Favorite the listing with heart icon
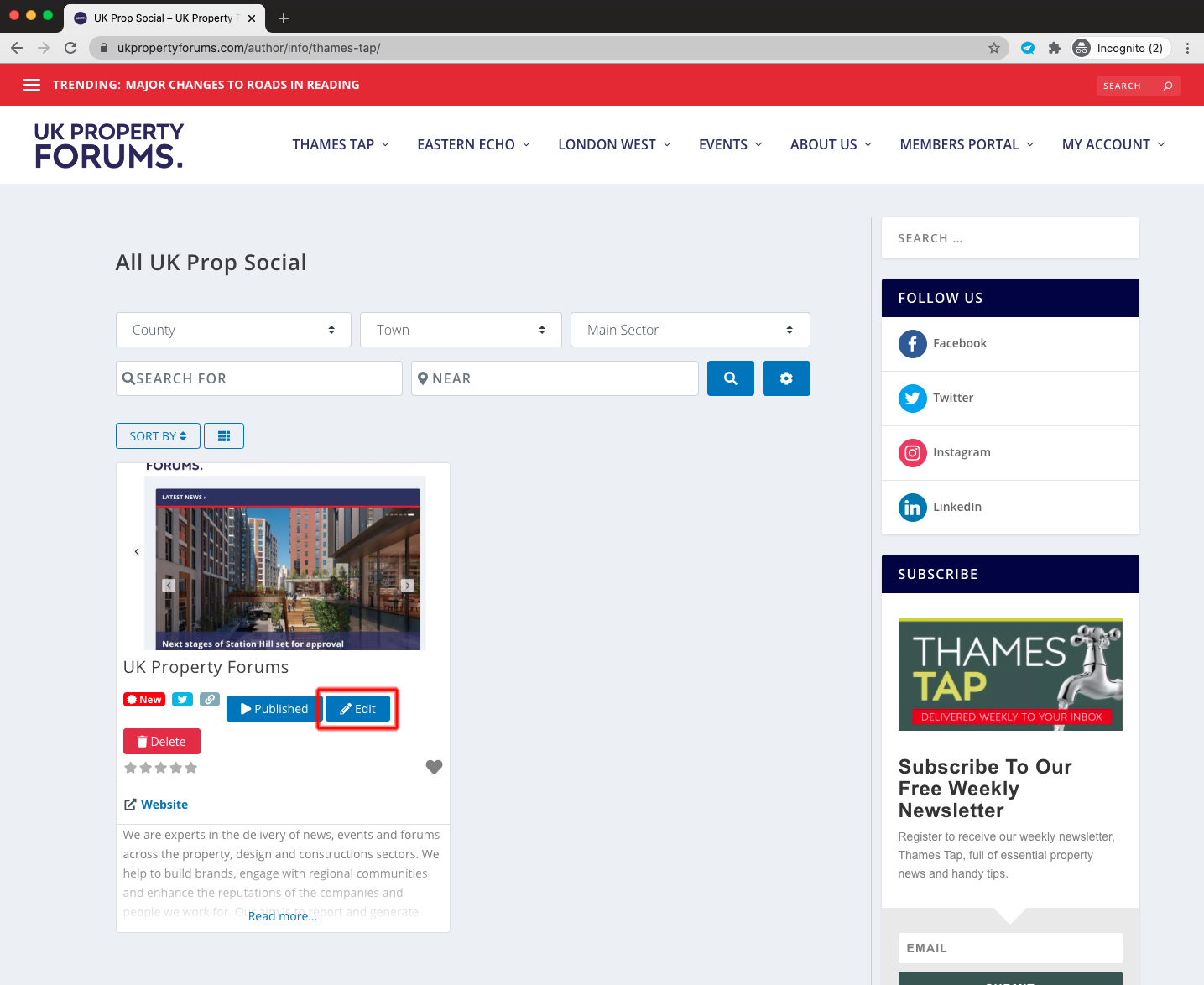Viewport: 1204px width, 985px height. click(434, 767)
